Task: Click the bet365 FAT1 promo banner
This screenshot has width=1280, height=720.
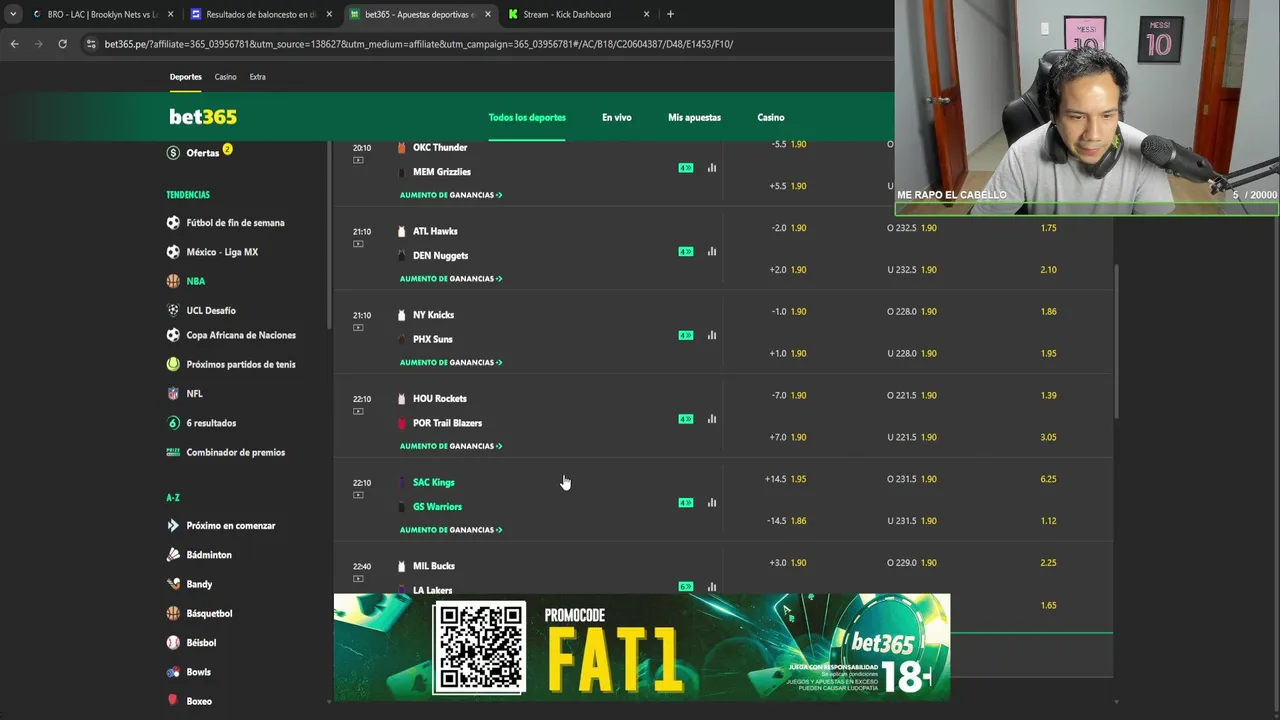Action: tap(642, 647)
